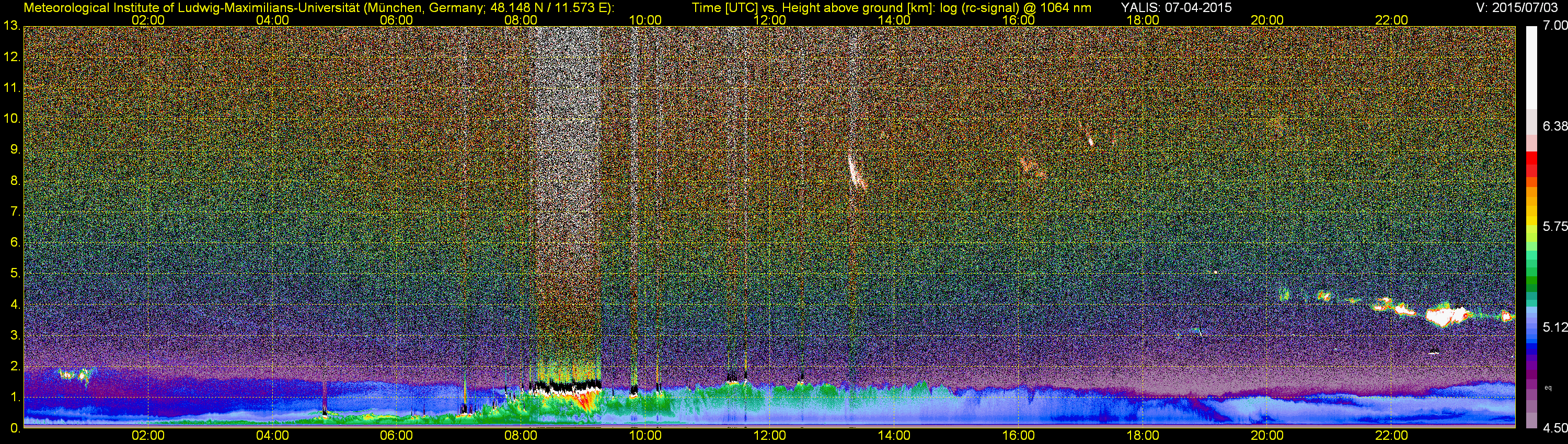Click the 20:00 label on the upper time axis
This screenshot has height=444, width=1568.
click(x=1267, y=20)
